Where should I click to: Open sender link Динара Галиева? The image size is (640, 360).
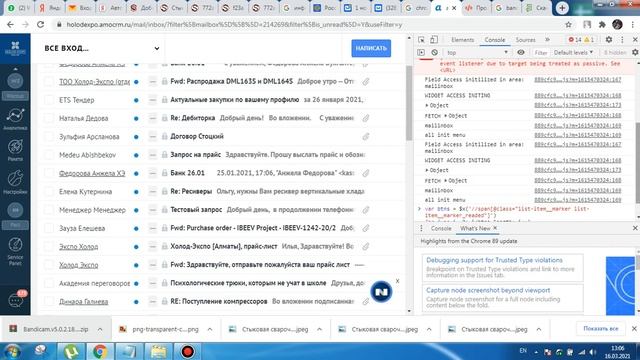[x=84, y=302]
